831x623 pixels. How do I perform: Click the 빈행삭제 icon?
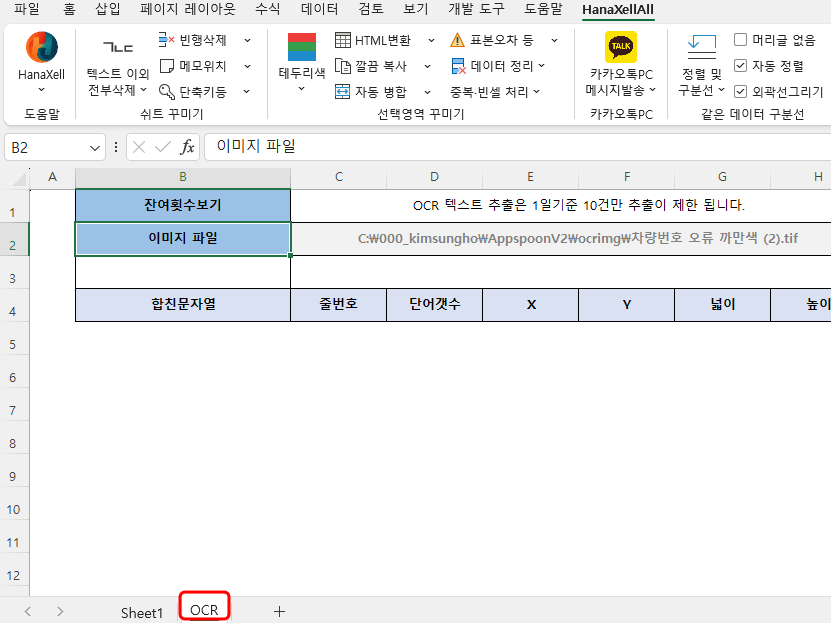tap(166, 40)
